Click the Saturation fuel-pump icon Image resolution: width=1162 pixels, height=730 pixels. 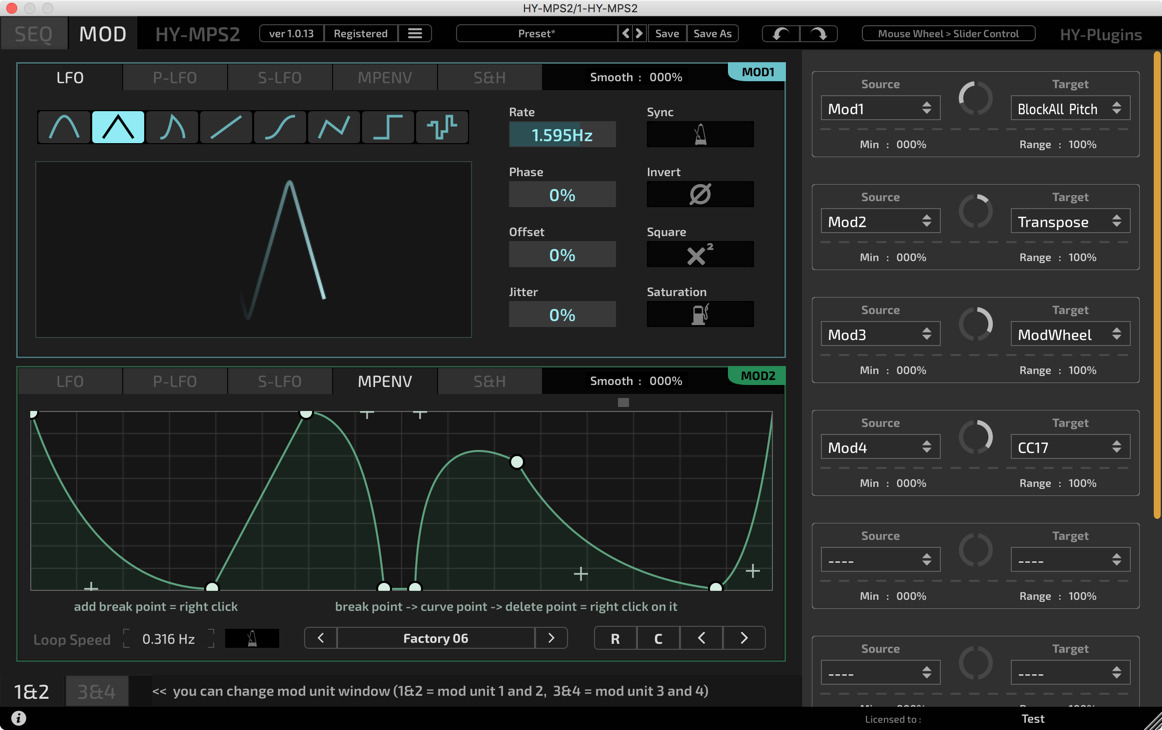(x=700, y=314)
